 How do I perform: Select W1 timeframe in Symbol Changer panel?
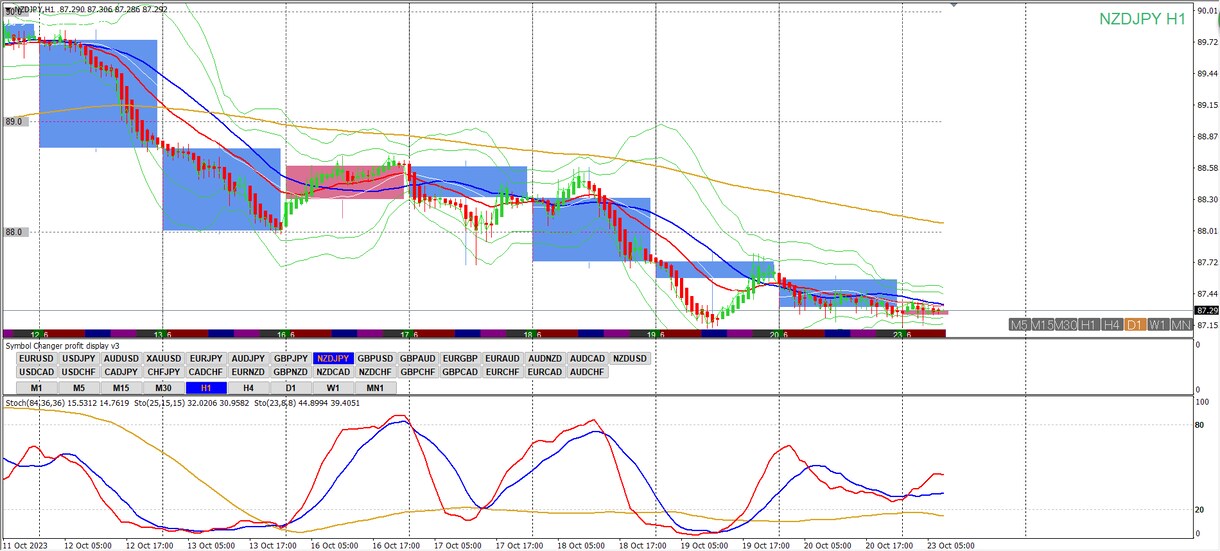[x=333, y=388]
